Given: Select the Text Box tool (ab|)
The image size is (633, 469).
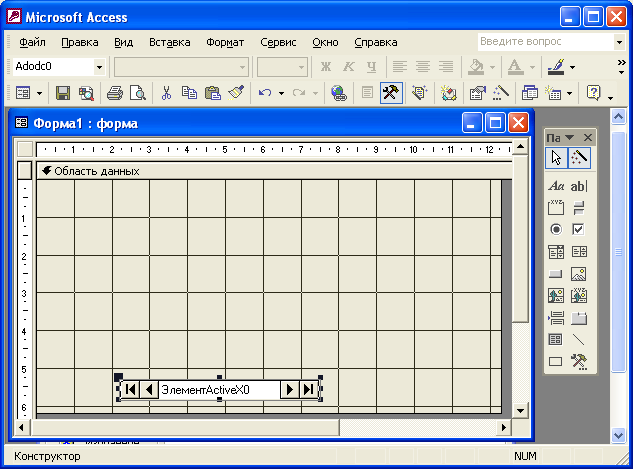Looking at the screenshot, I should 579,186.
